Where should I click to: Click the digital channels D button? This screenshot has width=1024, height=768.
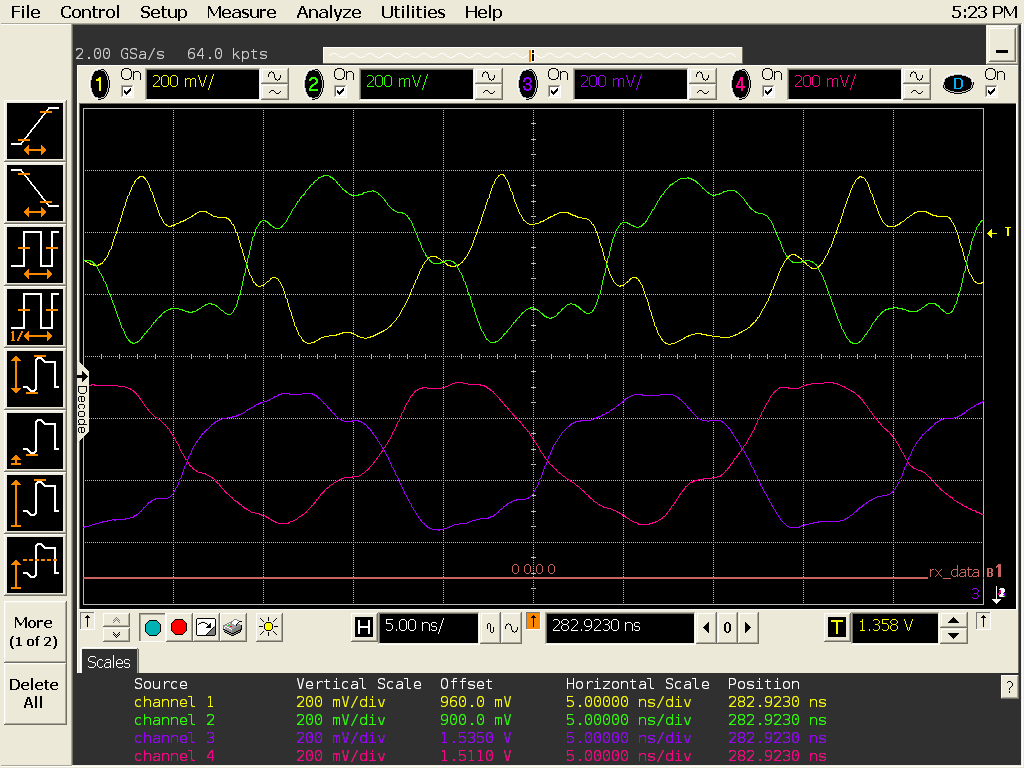[958, 84]
